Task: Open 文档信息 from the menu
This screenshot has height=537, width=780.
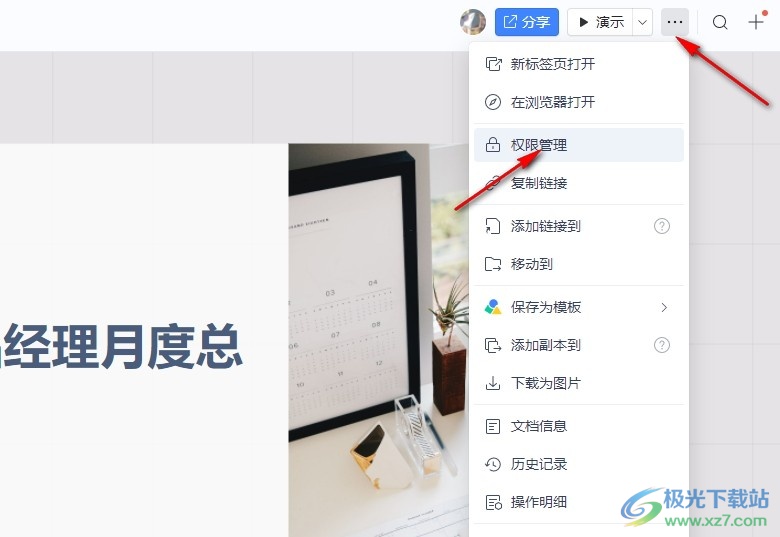Action: [x=579, y=426]
